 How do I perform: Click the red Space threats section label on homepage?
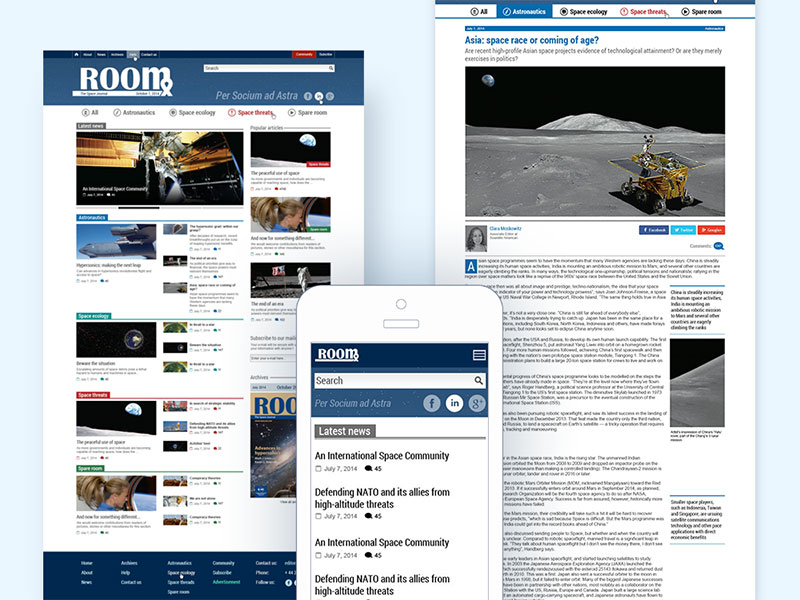93,395
